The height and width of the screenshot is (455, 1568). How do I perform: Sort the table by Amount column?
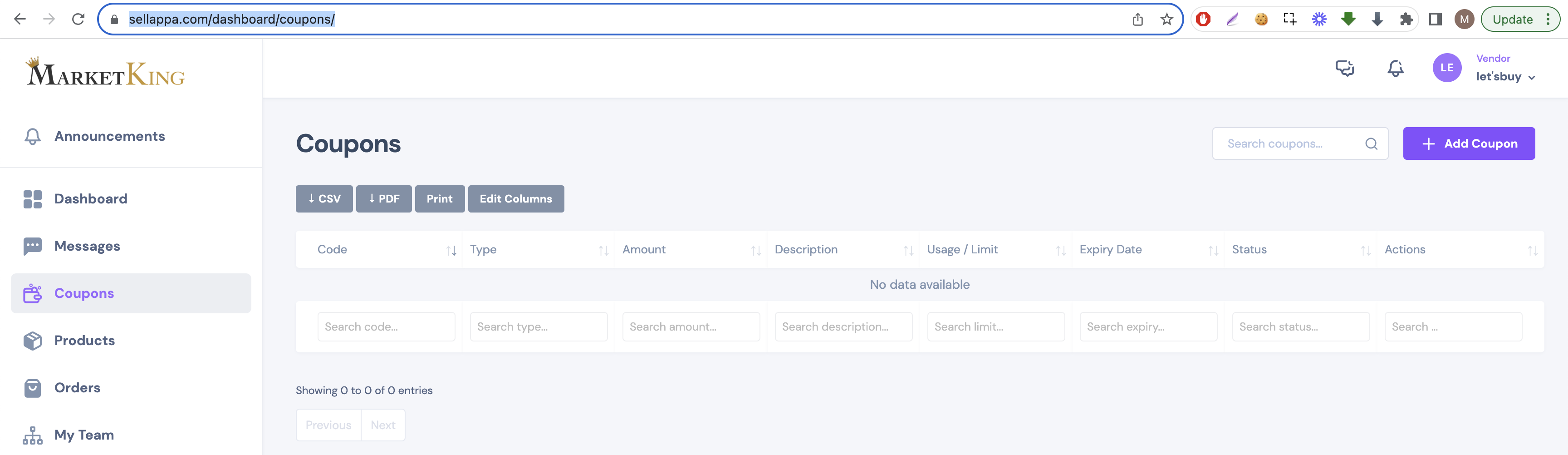coord(691,250)
